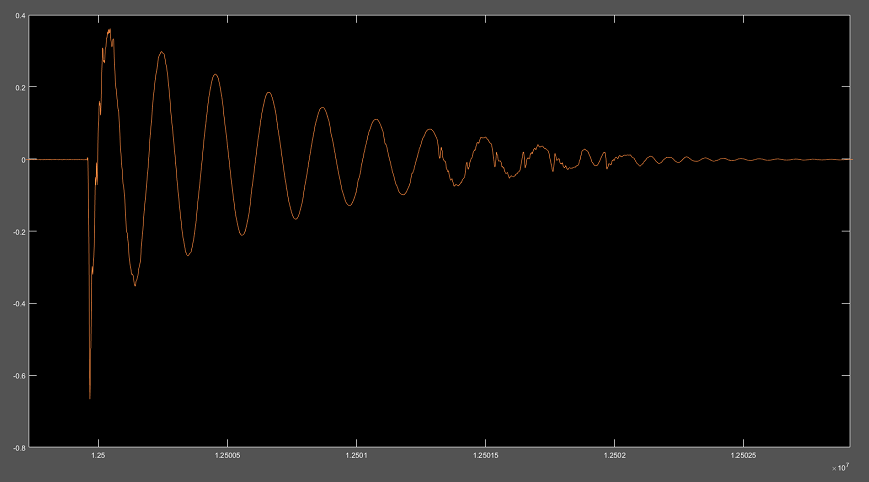Pick the x-axis tick label 1.25015
This screenshot has height=482, width=869.
485,456
